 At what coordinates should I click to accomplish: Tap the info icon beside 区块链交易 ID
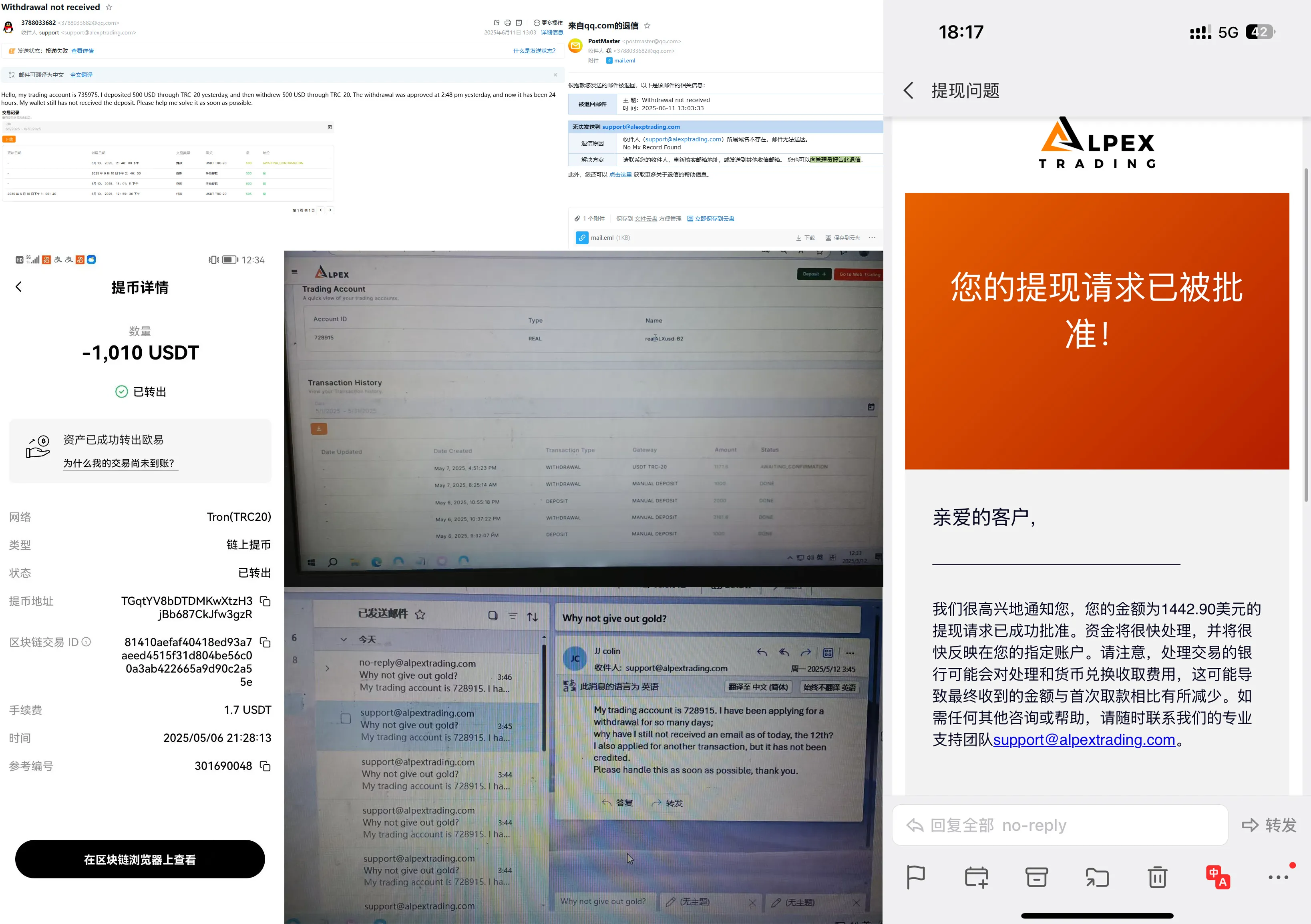[86, 642]
